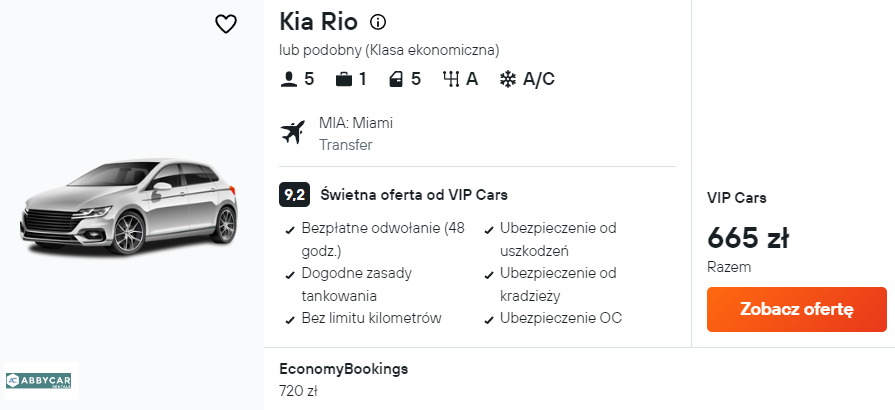Click the heart favorite icon
895x410 pixels.
226,24
